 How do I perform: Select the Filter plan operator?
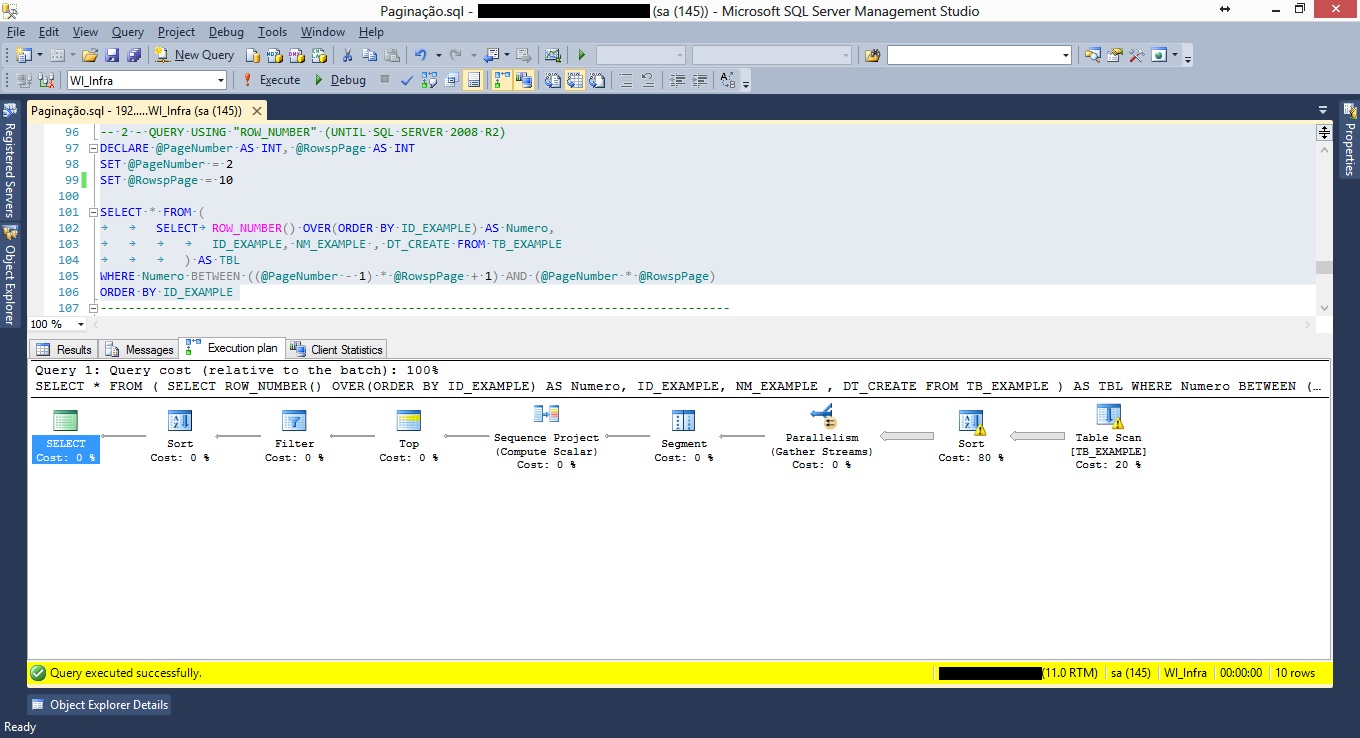pyautogui.click(x=294, y=436)
